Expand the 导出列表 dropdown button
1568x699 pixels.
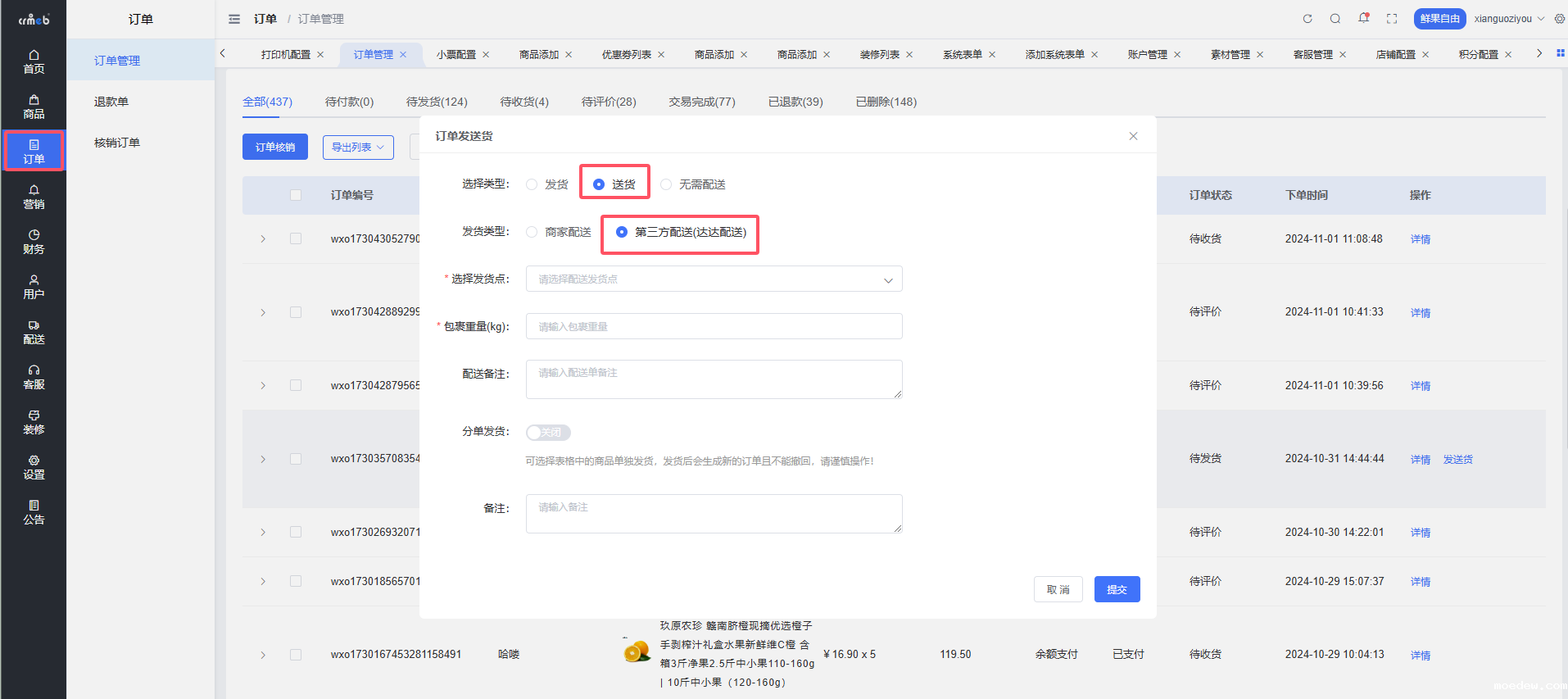pos(358,148)
